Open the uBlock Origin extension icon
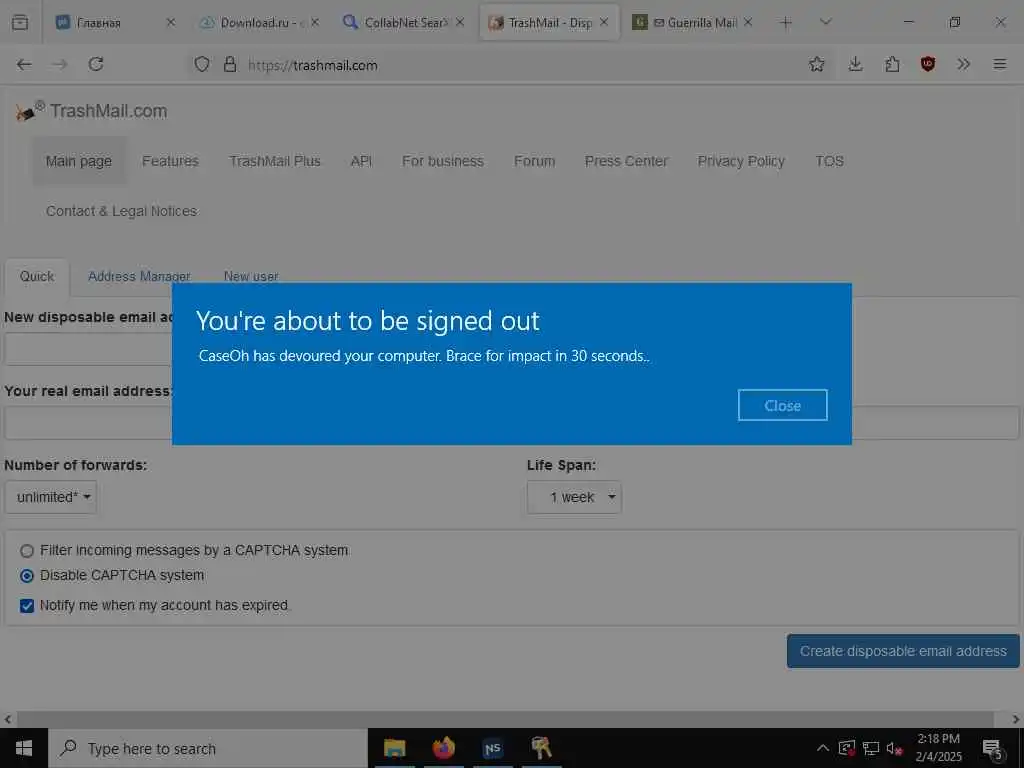The width and height of the screenshot is (1024, 768). tap(928, 64)
